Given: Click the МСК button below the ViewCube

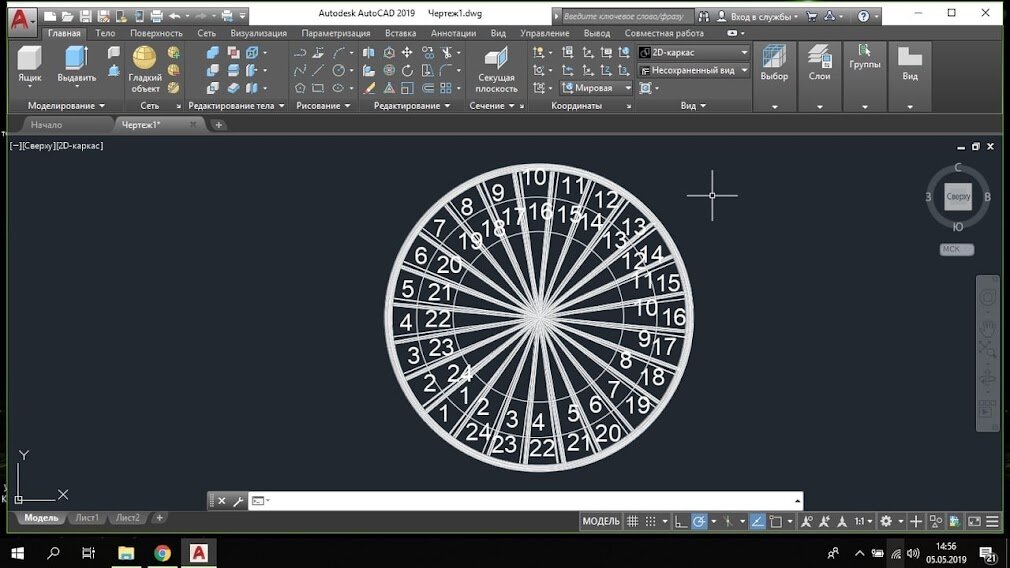Looking at the screenshot, I should click(x=957, y=249).
